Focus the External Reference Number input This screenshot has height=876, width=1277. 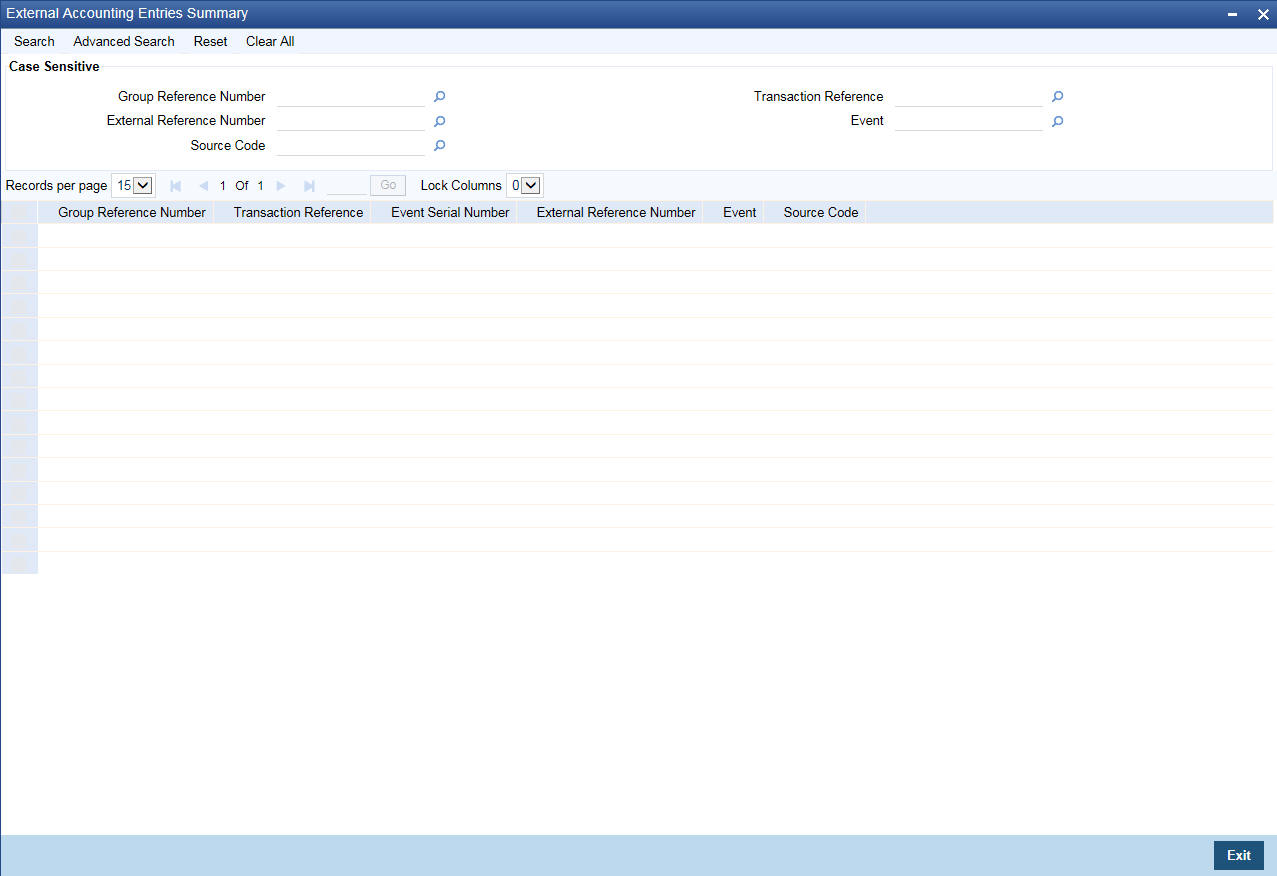click(351, 121)
